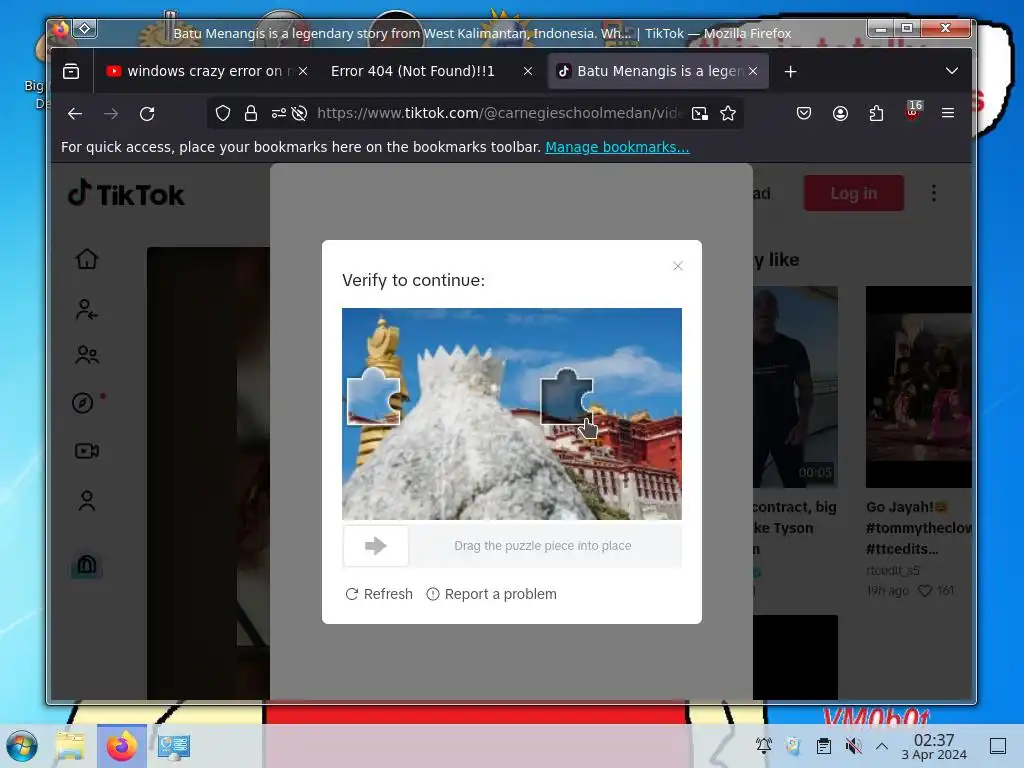Reload the current TikTok page
This screenshot has height=768, width=1024.
click(x=147, y=114)
